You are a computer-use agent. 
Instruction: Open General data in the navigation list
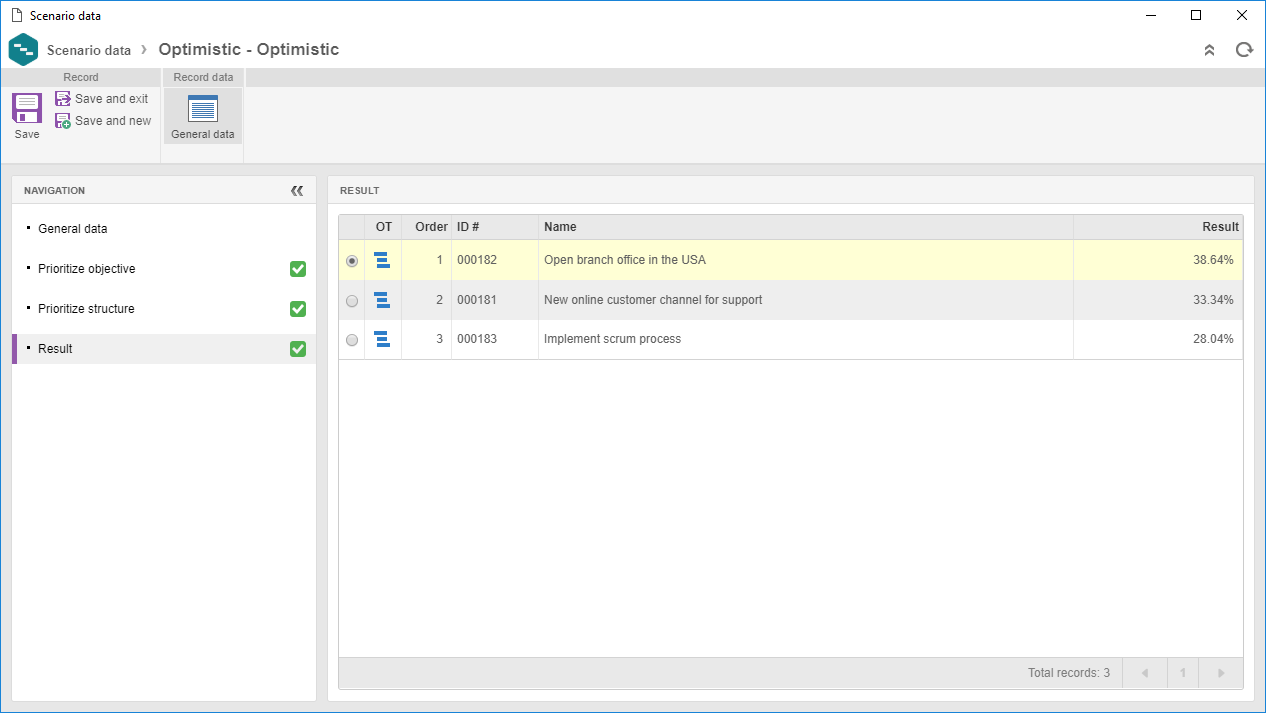(164, 229)
